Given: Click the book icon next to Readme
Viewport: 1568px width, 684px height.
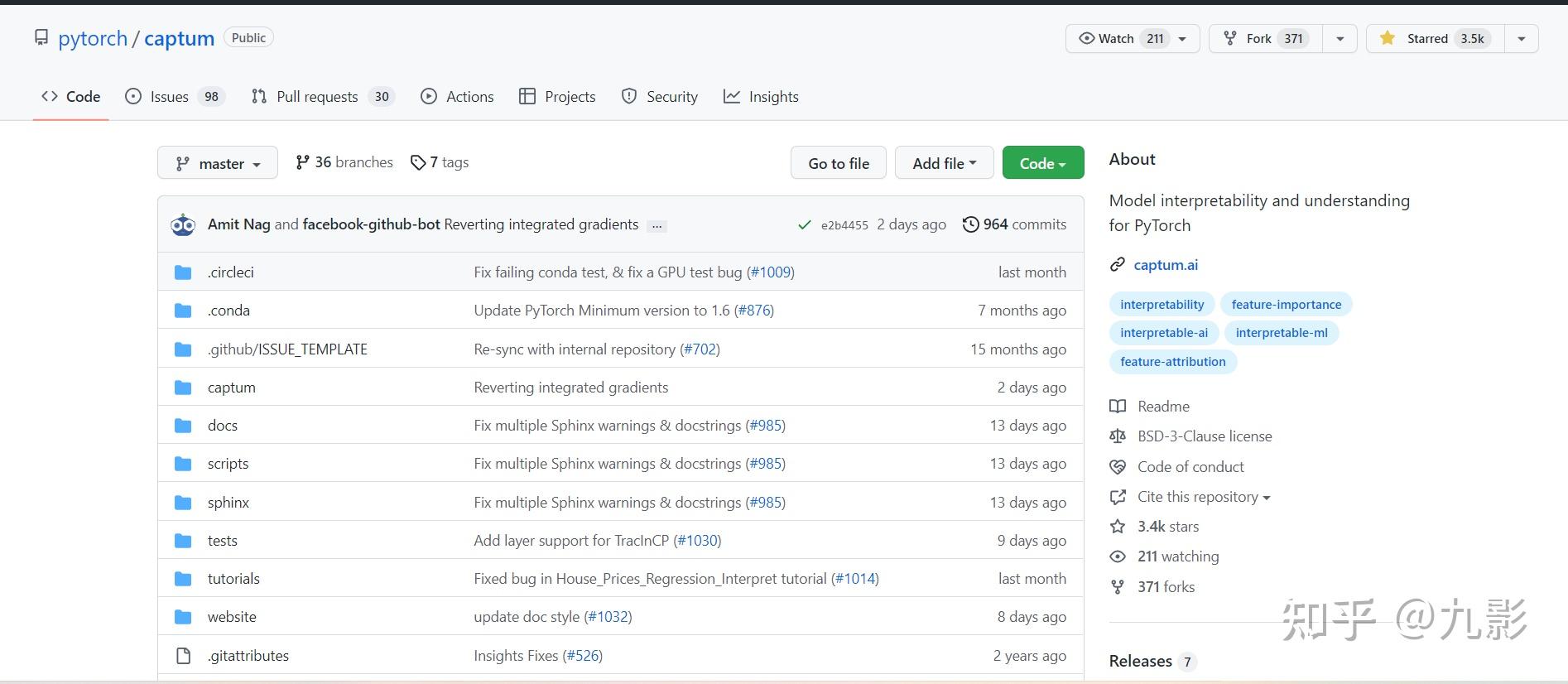Looking at the screenshot, I should [x=1118, y=407].
